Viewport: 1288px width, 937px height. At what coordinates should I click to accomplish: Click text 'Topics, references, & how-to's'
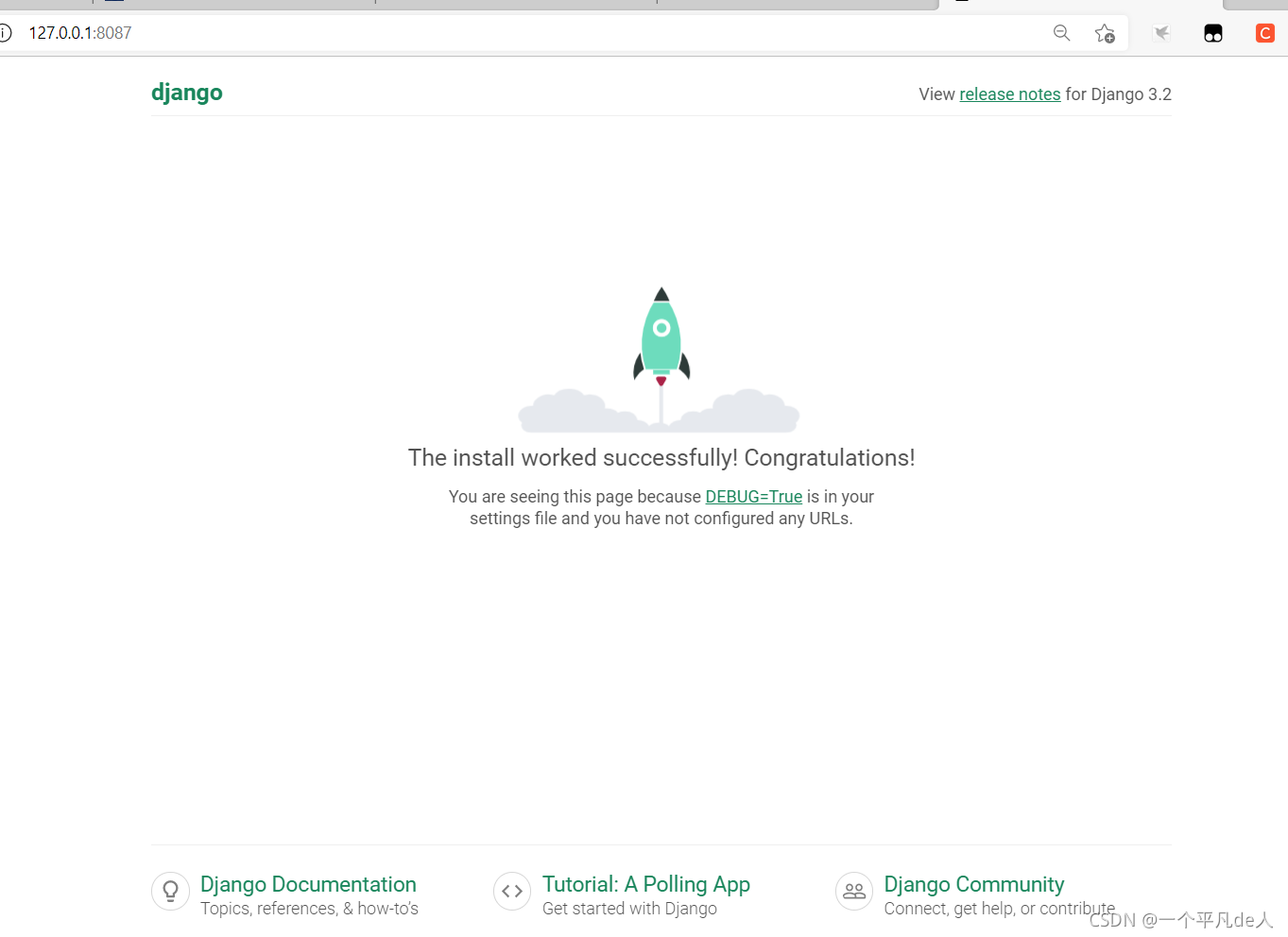(x=309, y=909)
